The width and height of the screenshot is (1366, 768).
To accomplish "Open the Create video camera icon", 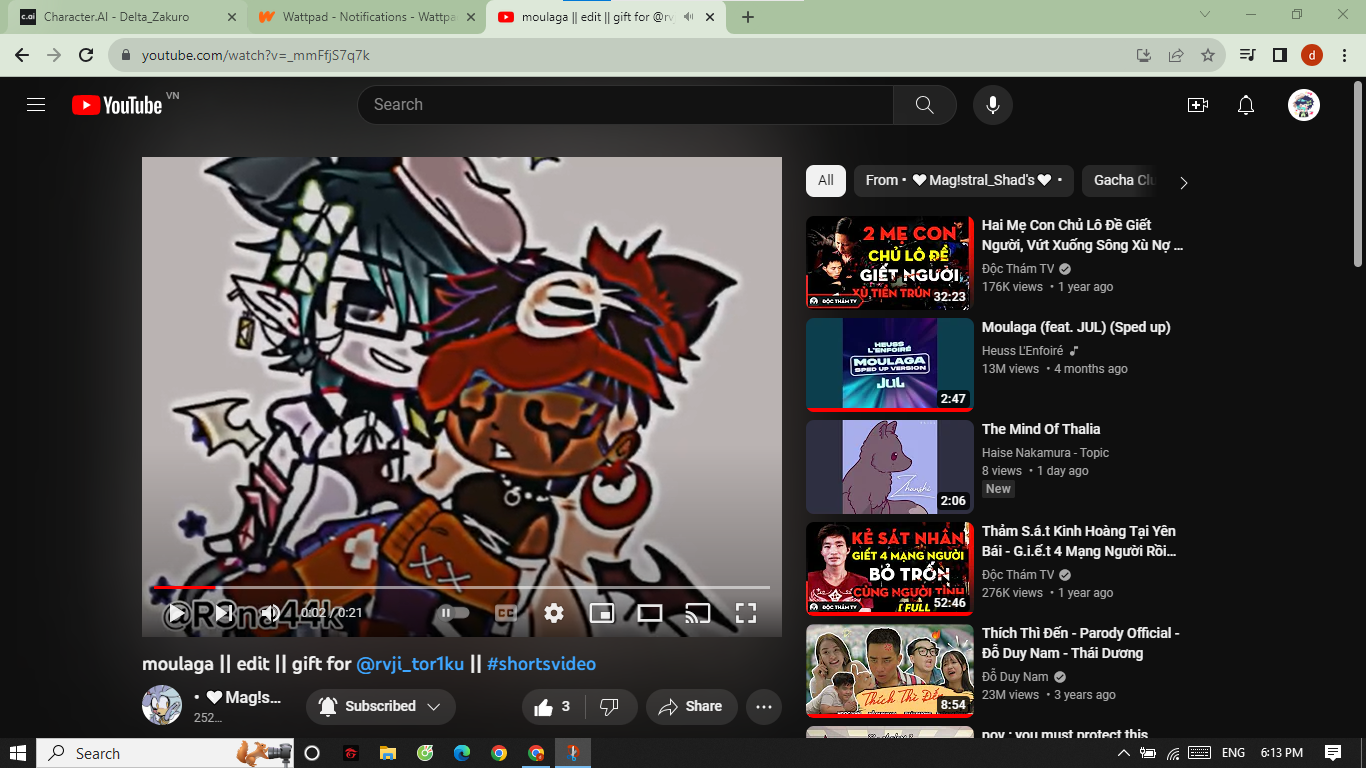I will pos(1198,105).
